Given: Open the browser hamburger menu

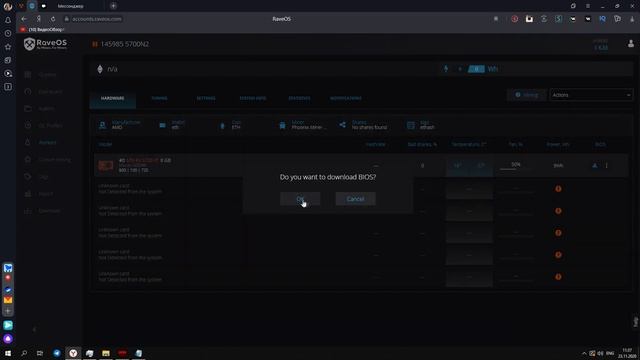Looking at the screenshot, I should 588,6.
